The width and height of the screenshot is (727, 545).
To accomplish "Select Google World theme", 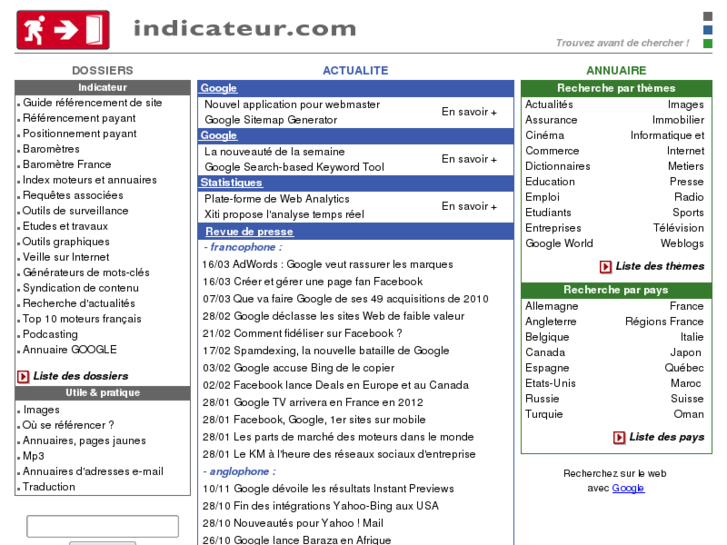I will 559,244.
